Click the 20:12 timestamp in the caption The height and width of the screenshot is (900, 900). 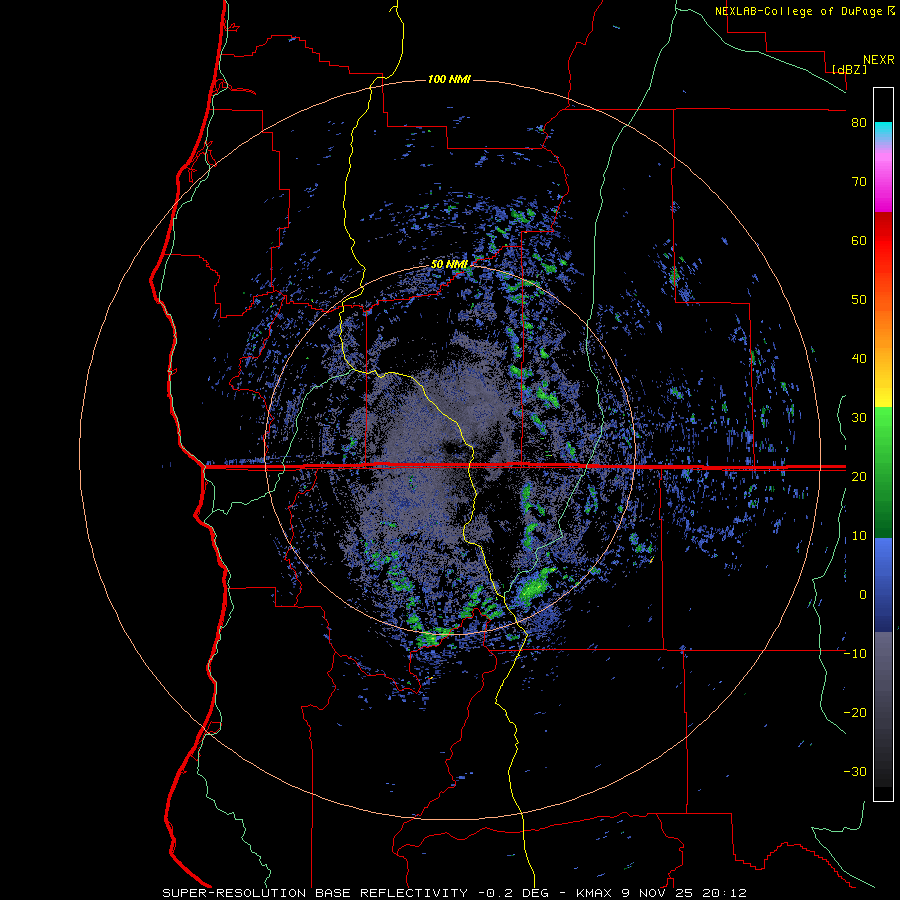coord(726,893)
